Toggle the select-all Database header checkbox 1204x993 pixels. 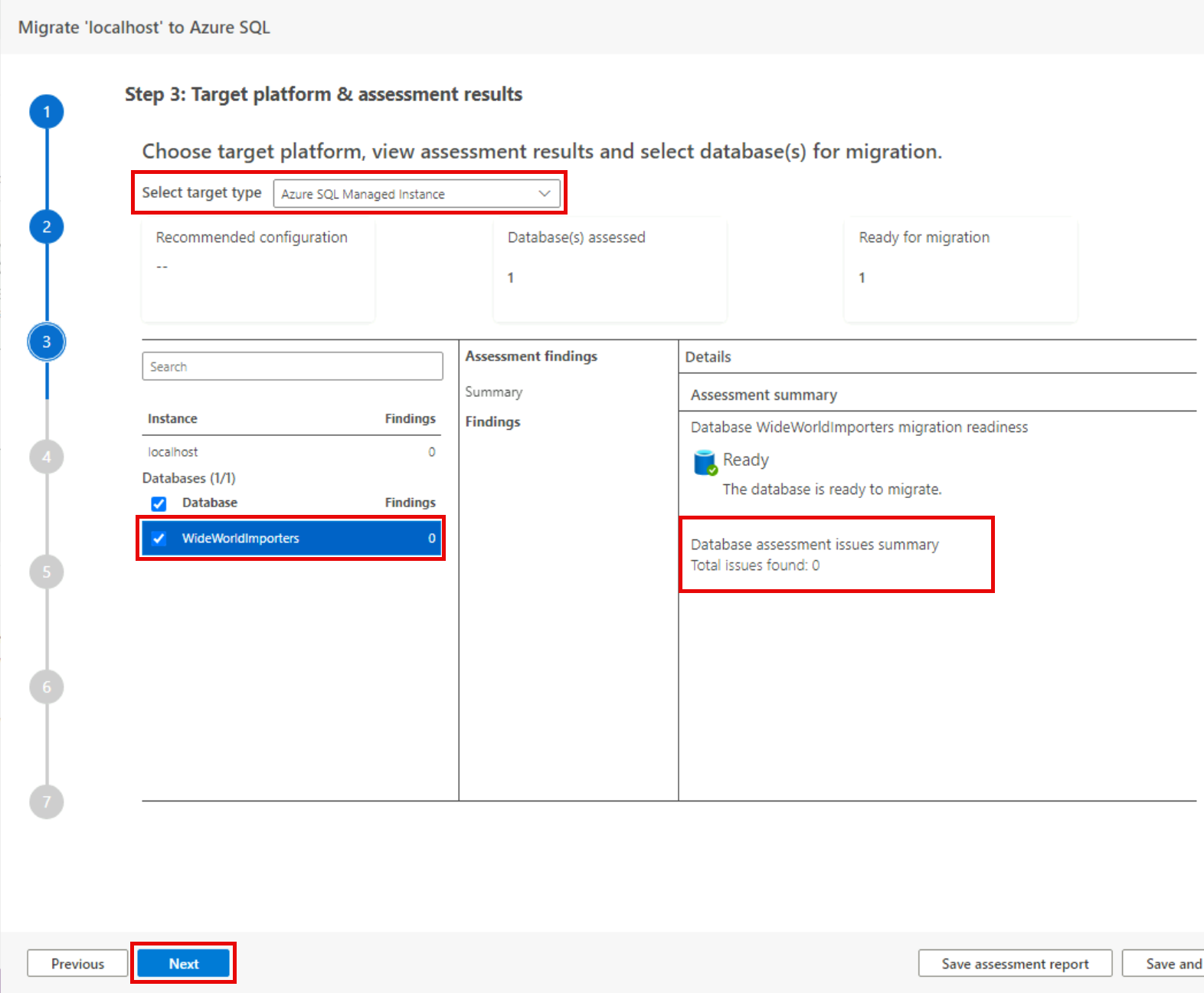(159, 503)
